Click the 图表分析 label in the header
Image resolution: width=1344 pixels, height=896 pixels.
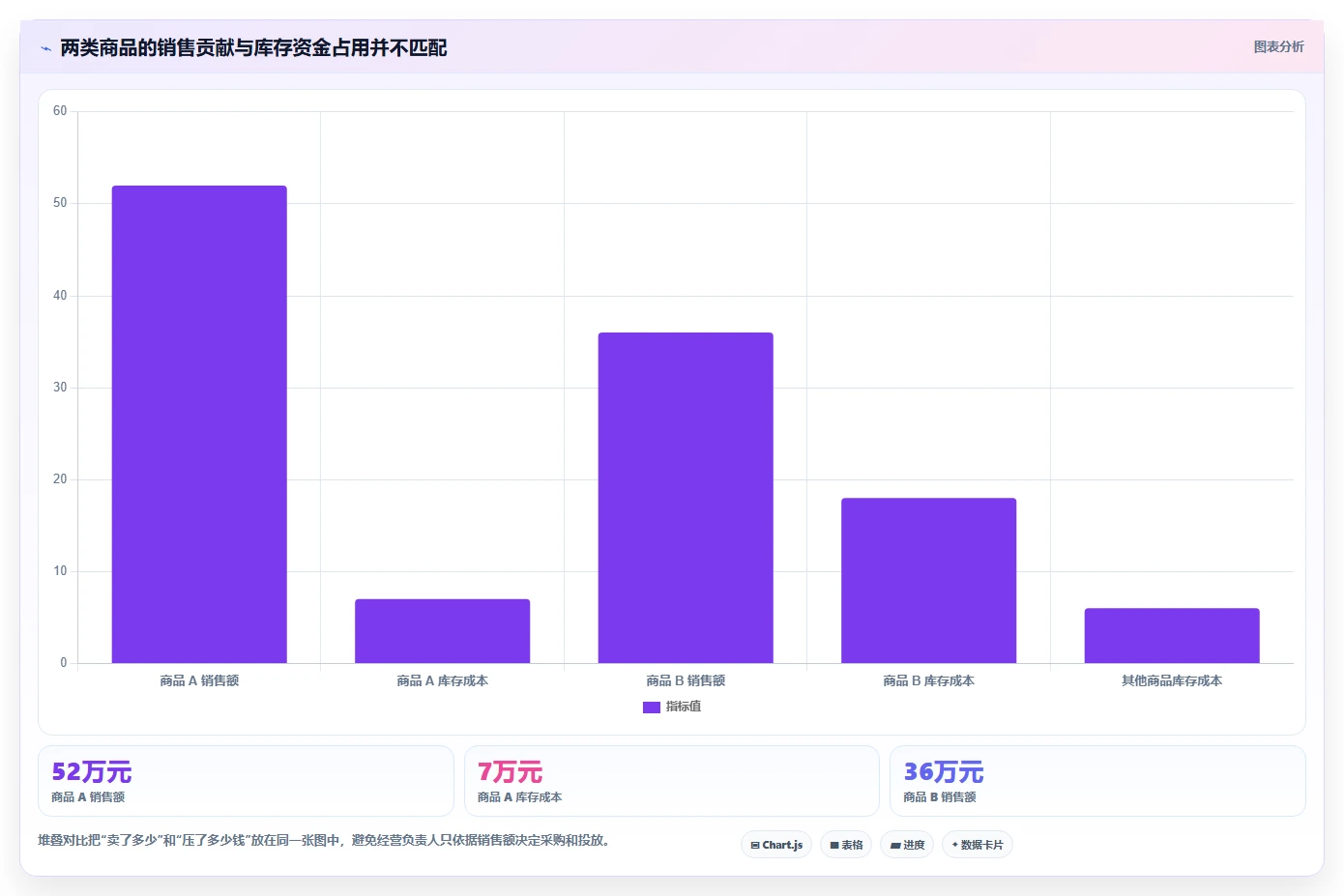(x=1278, y=46)
